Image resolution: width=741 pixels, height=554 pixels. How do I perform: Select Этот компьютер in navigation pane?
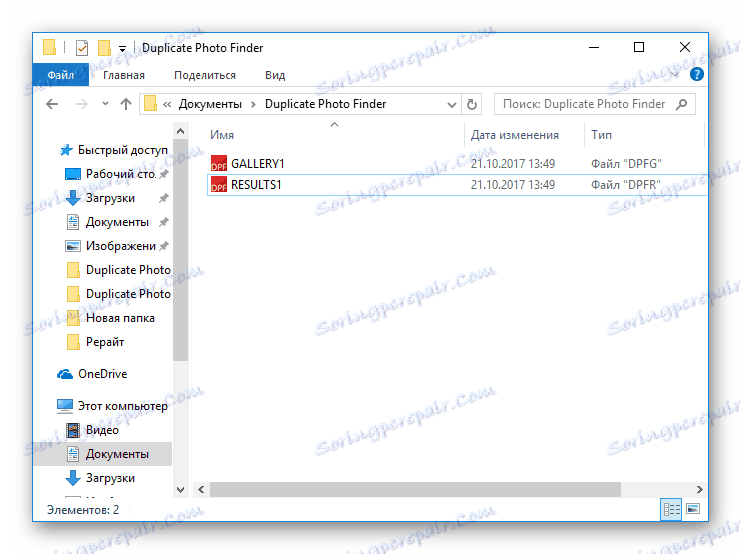123,406
